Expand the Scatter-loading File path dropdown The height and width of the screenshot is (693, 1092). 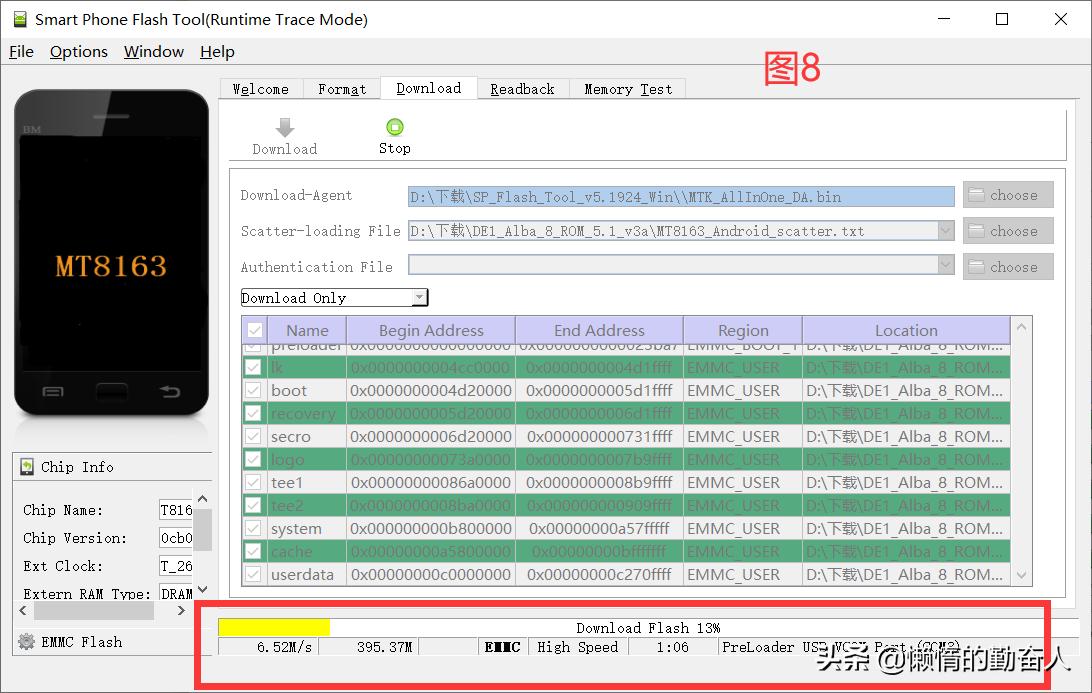(x=945, y=231)
